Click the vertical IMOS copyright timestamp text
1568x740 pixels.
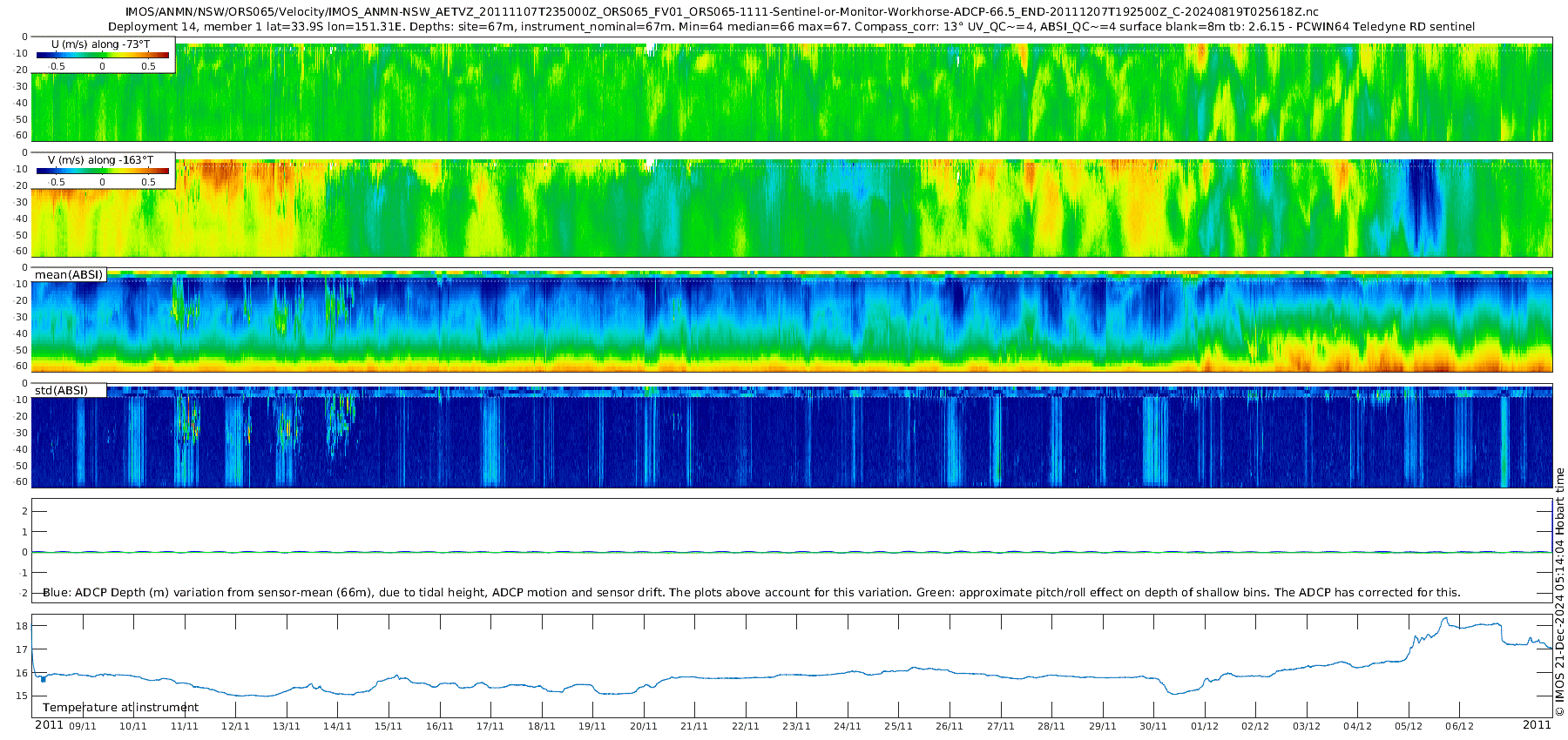(x=1559, y=592)
